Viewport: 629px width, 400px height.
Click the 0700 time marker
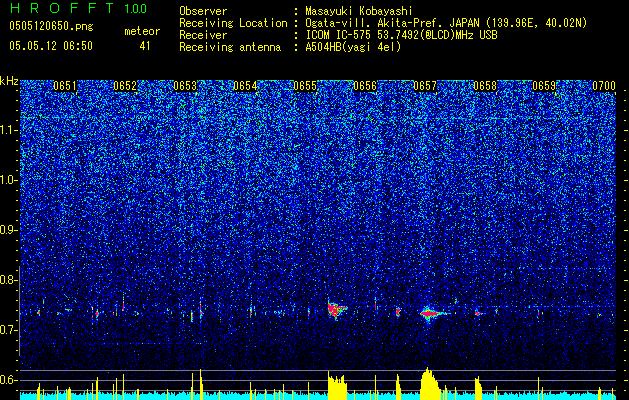click(x=604, y=86)
